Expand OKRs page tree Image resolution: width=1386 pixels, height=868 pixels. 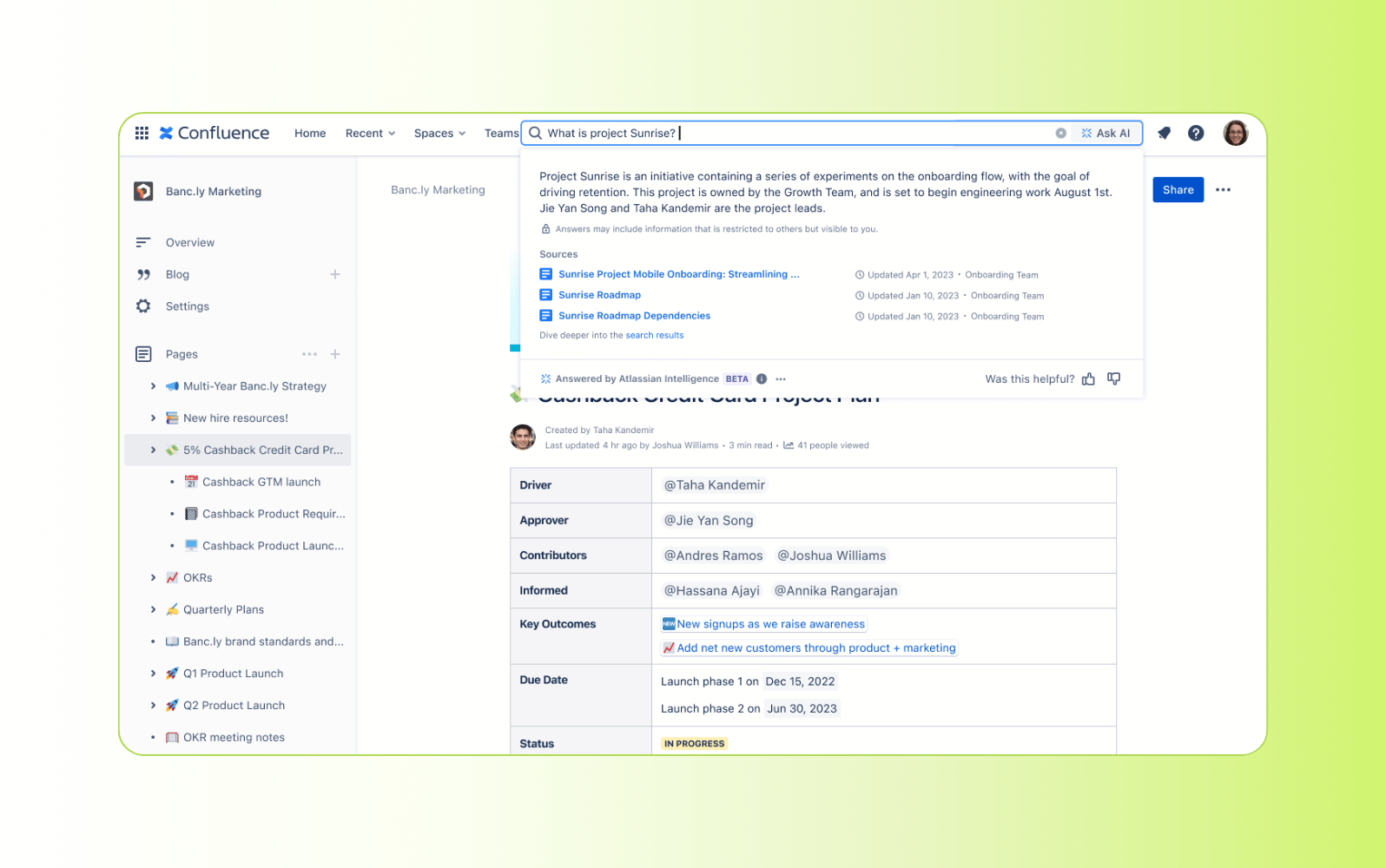(x=153, y=577)
